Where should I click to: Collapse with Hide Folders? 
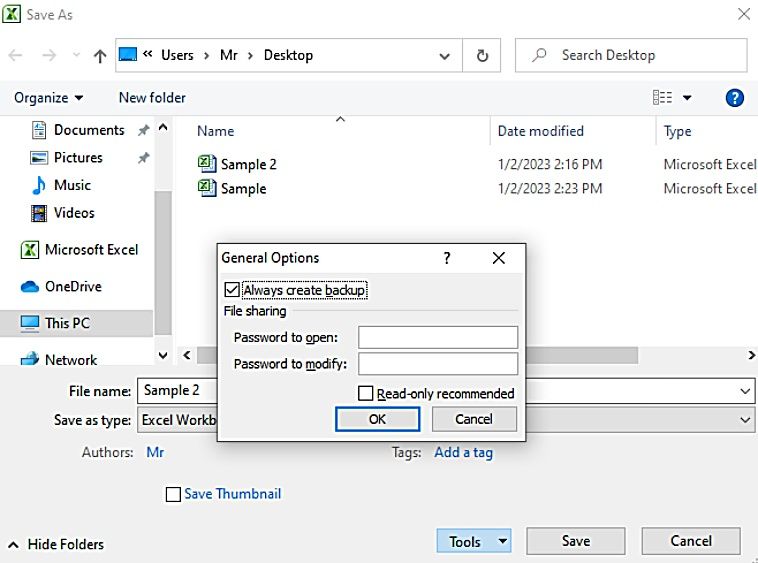pos(56,544)
